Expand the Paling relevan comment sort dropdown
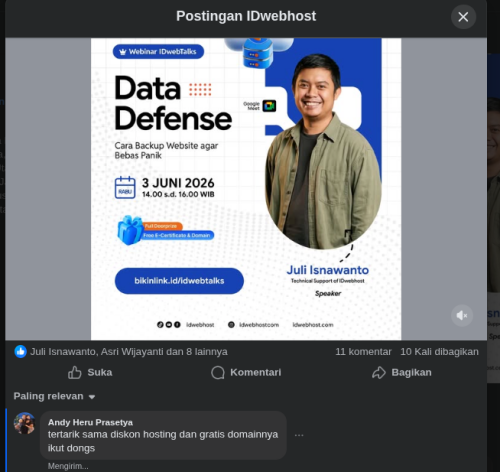 (54, 396)
